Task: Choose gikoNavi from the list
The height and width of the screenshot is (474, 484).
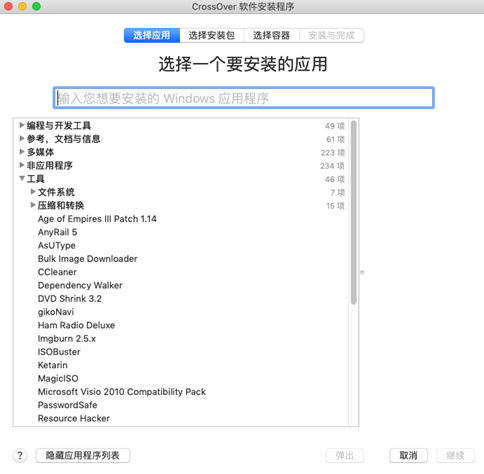Action: [56, 312]
